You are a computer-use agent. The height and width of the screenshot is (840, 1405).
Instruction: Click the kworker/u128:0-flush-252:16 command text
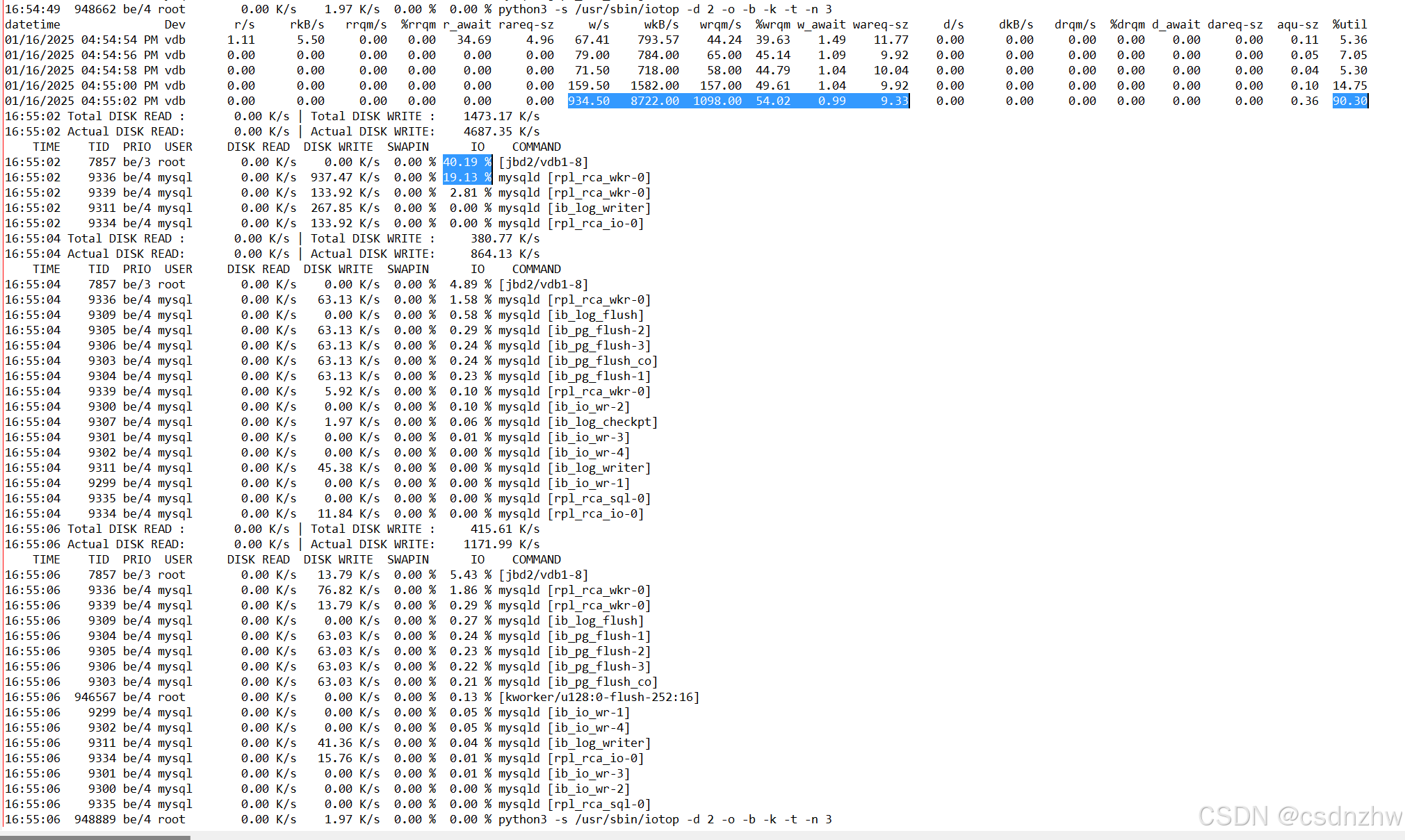coord(599,697)
